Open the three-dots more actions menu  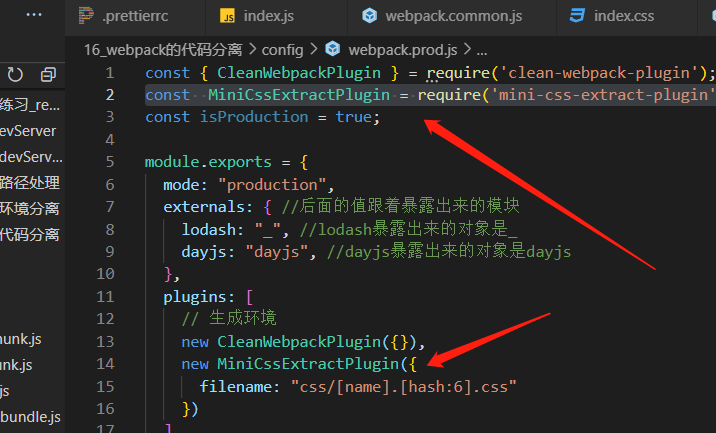click(x=34, y=15)
